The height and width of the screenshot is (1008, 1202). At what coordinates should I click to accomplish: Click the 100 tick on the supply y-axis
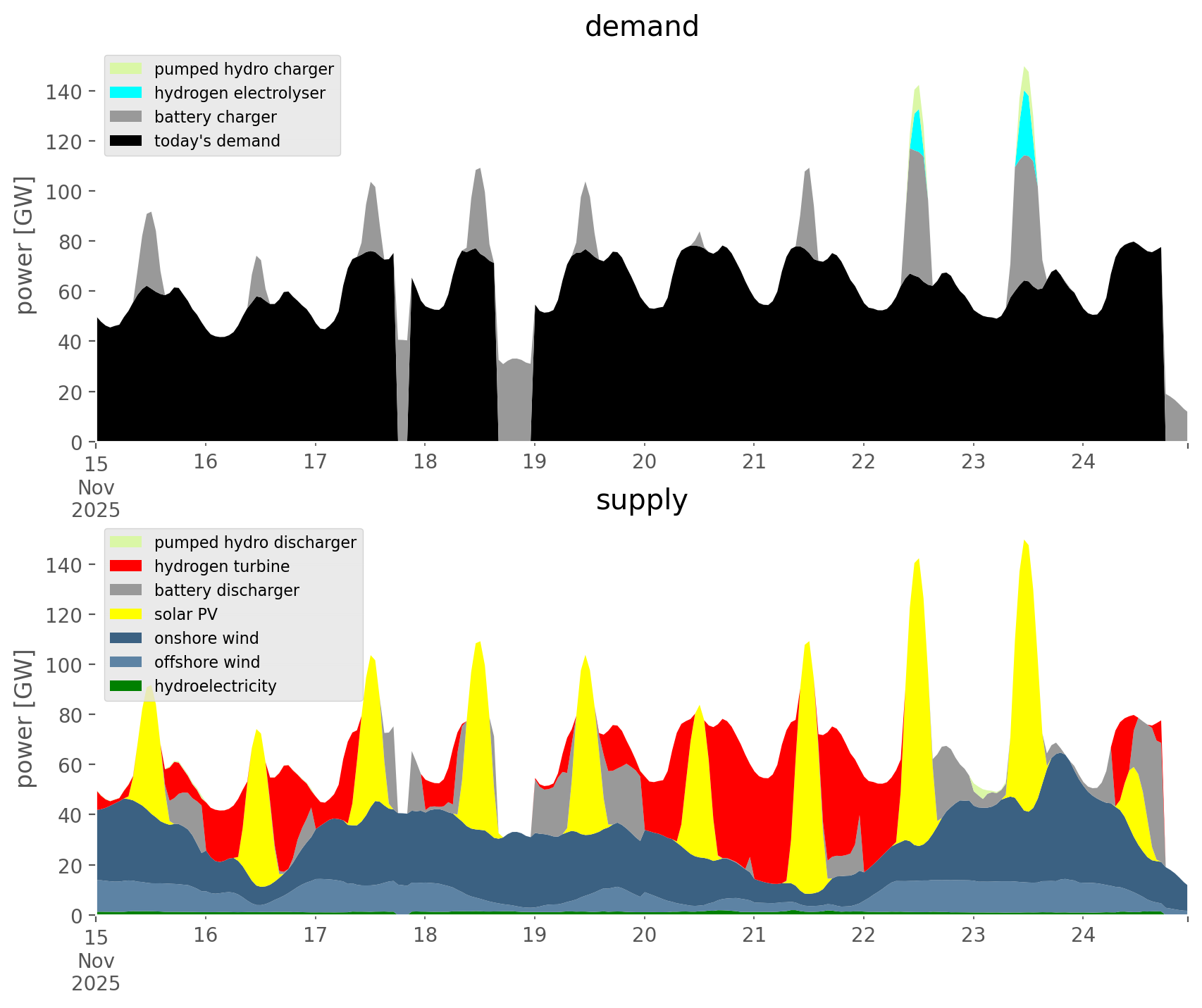(x=63, y=665)
